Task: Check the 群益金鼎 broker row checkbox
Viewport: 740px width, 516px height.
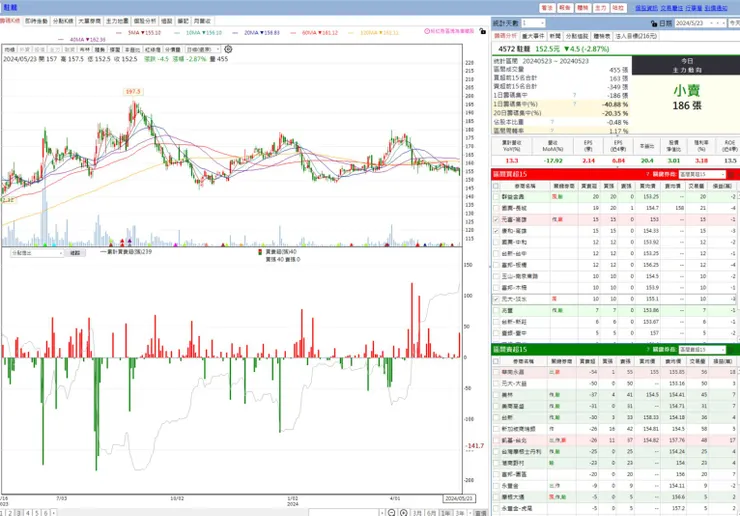Action: click(x=496, y=197)
